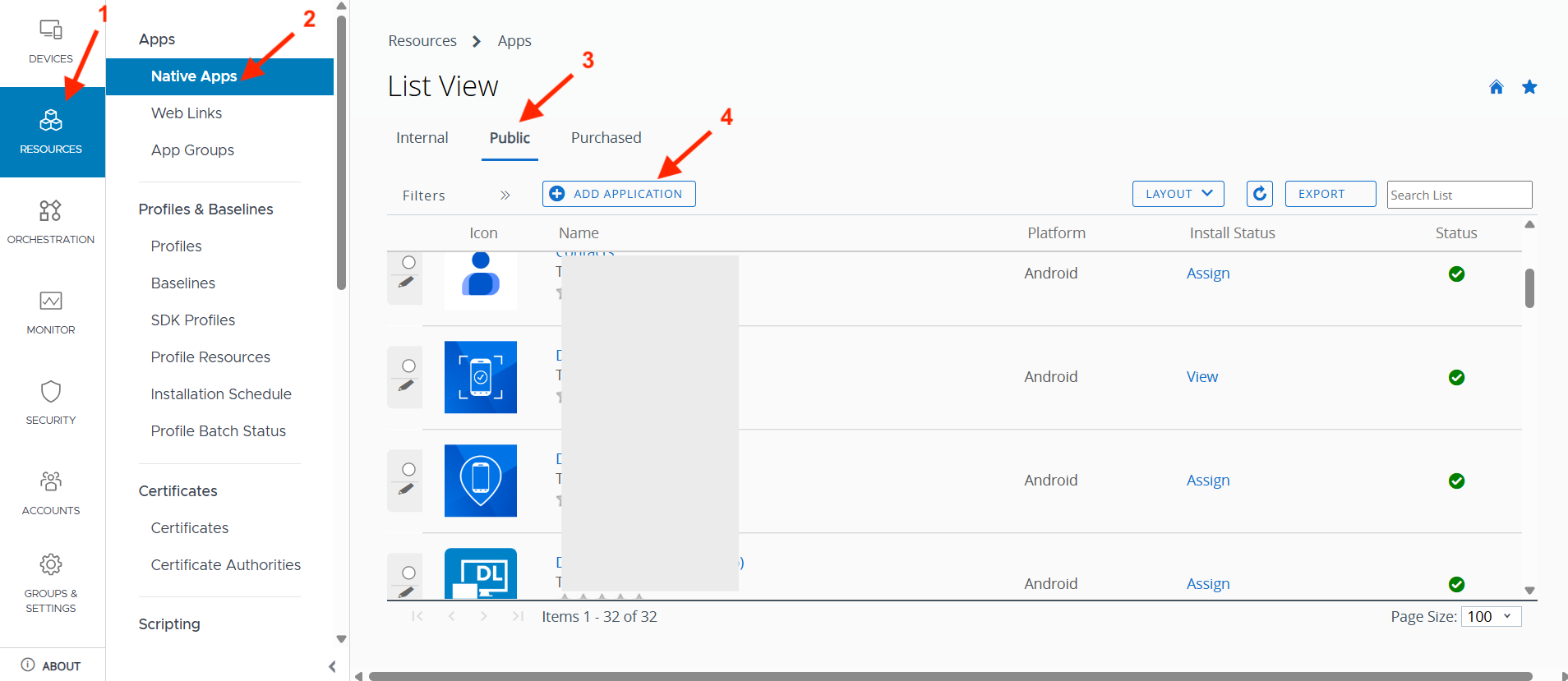
Task: Open the Page Size dropdown
Action: tap(1490, 617)
